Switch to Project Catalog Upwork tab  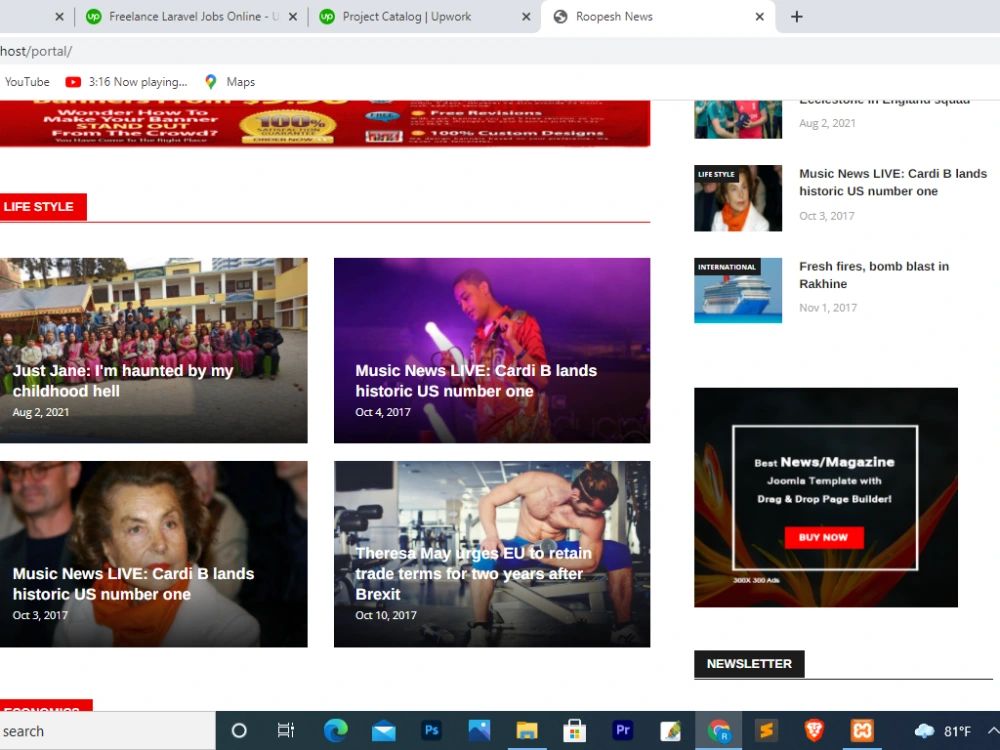tap(424, 17)
